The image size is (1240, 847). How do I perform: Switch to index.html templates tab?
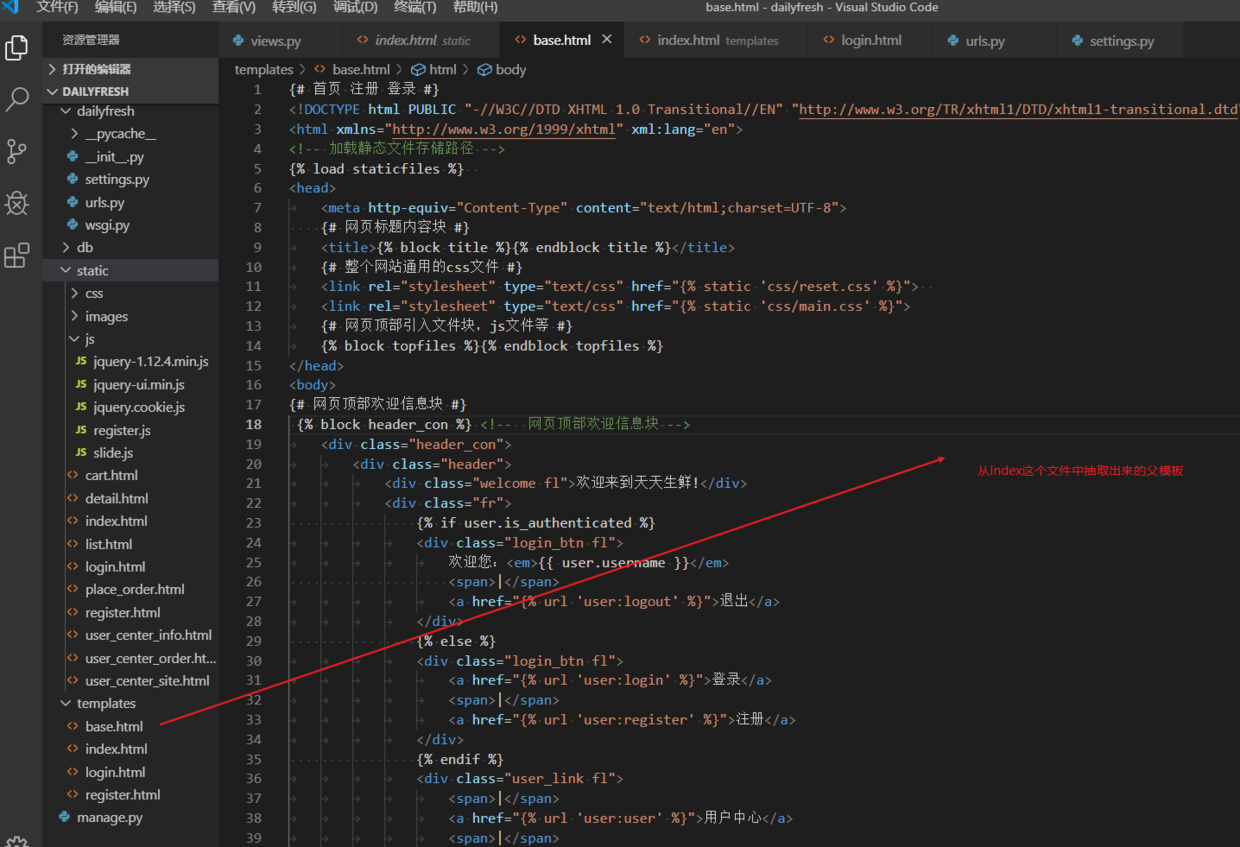click(716, 41)
